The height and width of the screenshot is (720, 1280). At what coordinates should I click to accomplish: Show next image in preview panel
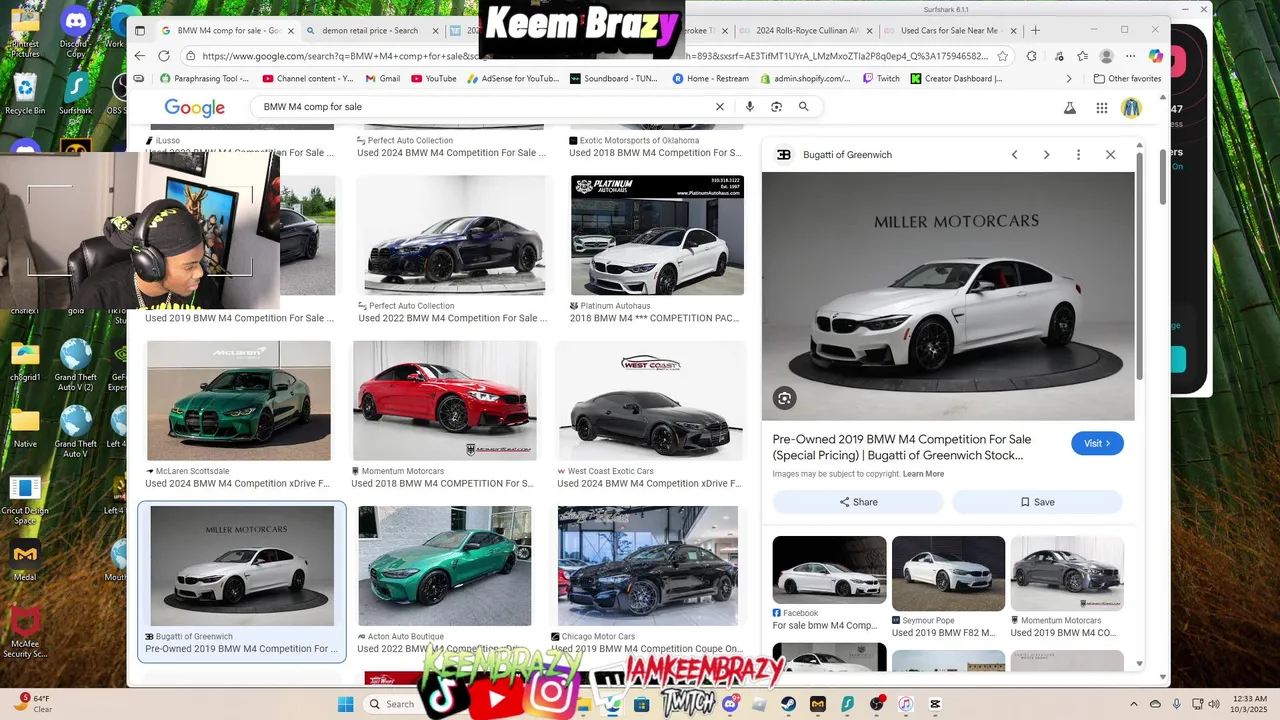1046,155
